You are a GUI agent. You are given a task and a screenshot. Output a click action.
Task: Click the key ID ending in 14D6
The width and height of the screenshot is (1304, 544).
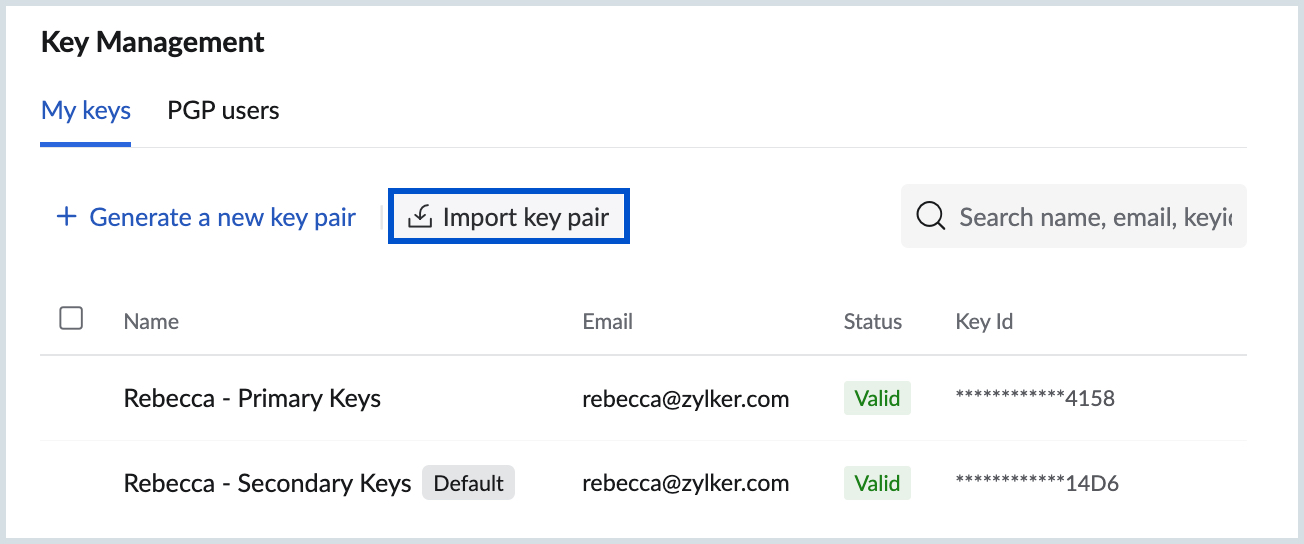point(1037,484)
